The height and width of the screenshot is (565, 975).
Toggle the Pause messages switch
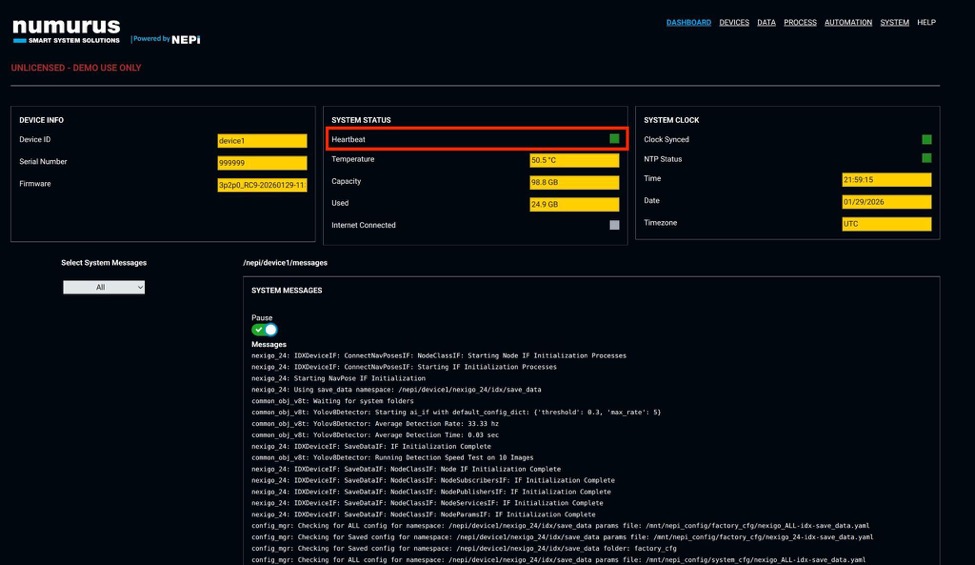[x=264, y=329]
